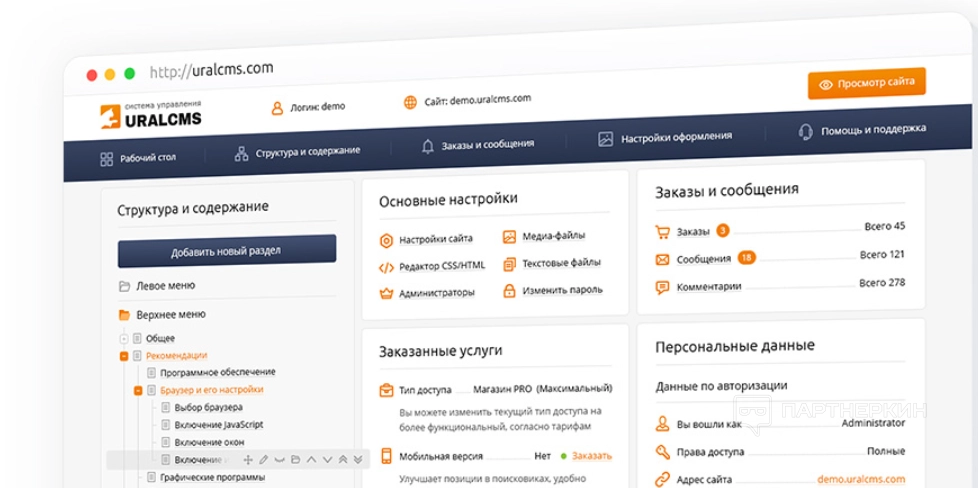Open the Заказы link
Image resolution: width=978 pixels, height=488 pixels.
pos(693,232)
